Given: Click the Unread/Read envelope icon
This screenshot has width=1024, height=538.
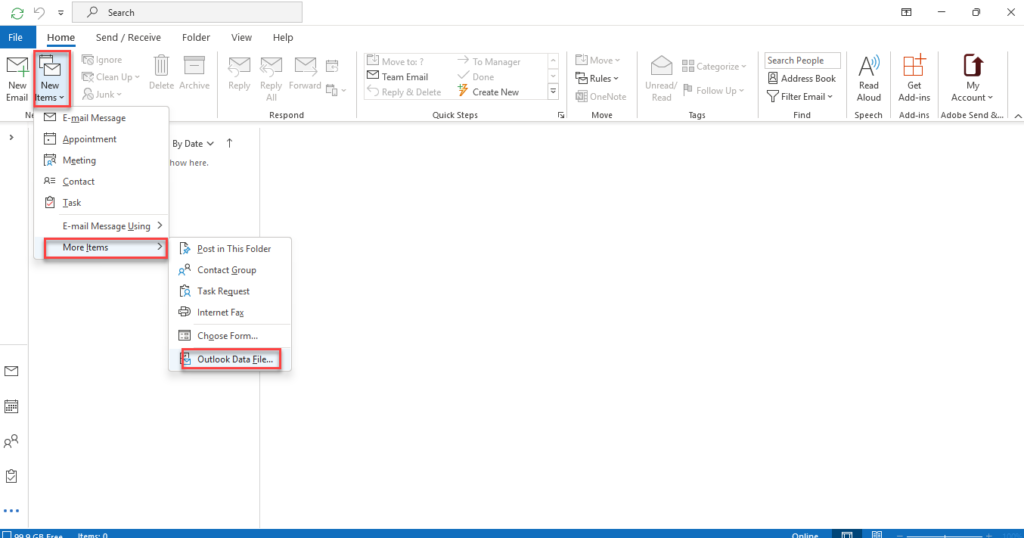Looking at the screenshot, I should (x=661, y=78).
